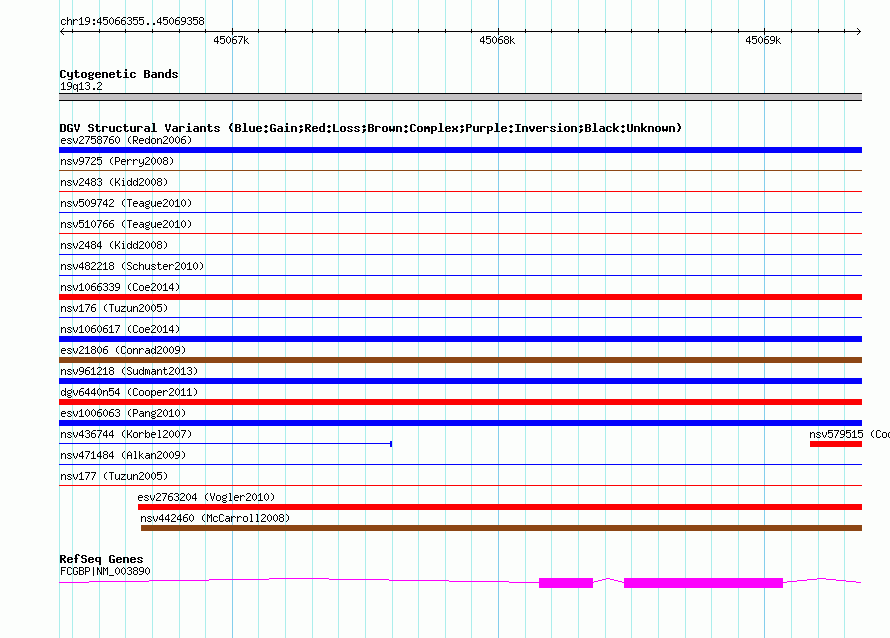The image size is (890, 638).
Task: Click the brown nsv442460 complex bar
Action: [x=501, y=528]
